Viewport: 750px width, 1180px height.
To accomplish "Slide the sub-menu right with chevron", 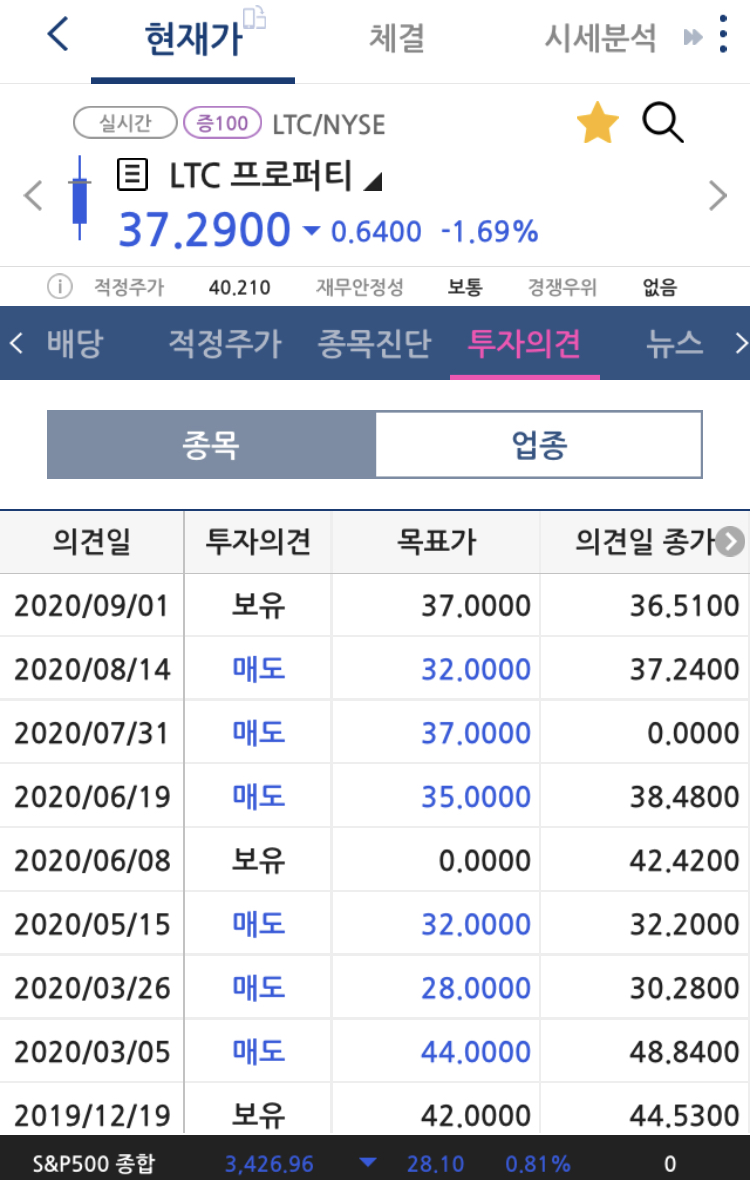I will pyautogui.click(x=741, y=344).
